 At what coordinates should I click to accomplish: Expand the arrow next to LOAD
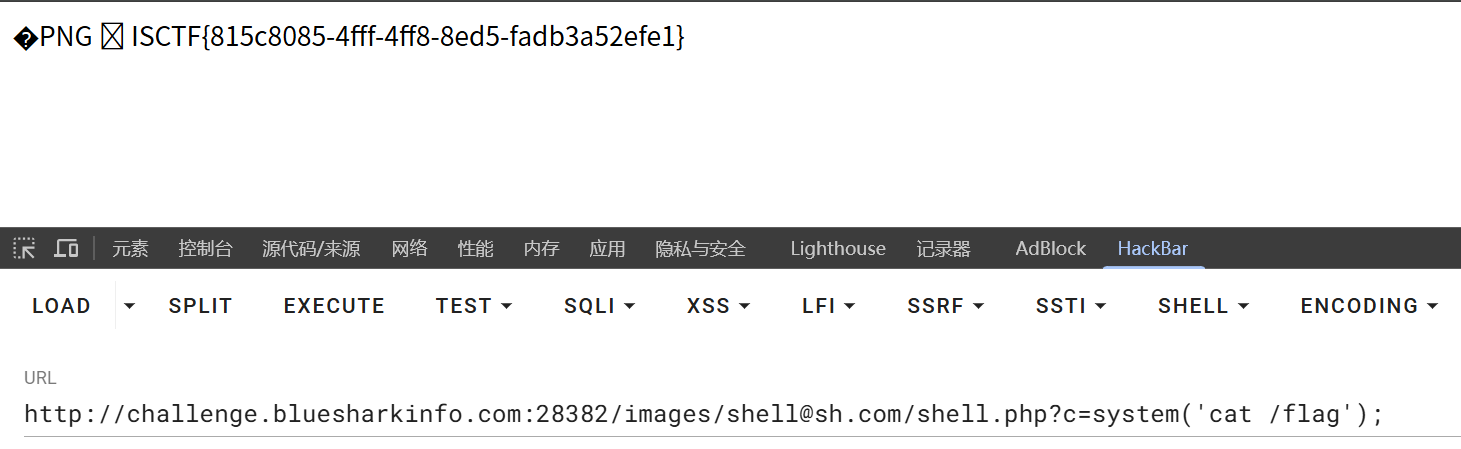[x=129, y=306]
